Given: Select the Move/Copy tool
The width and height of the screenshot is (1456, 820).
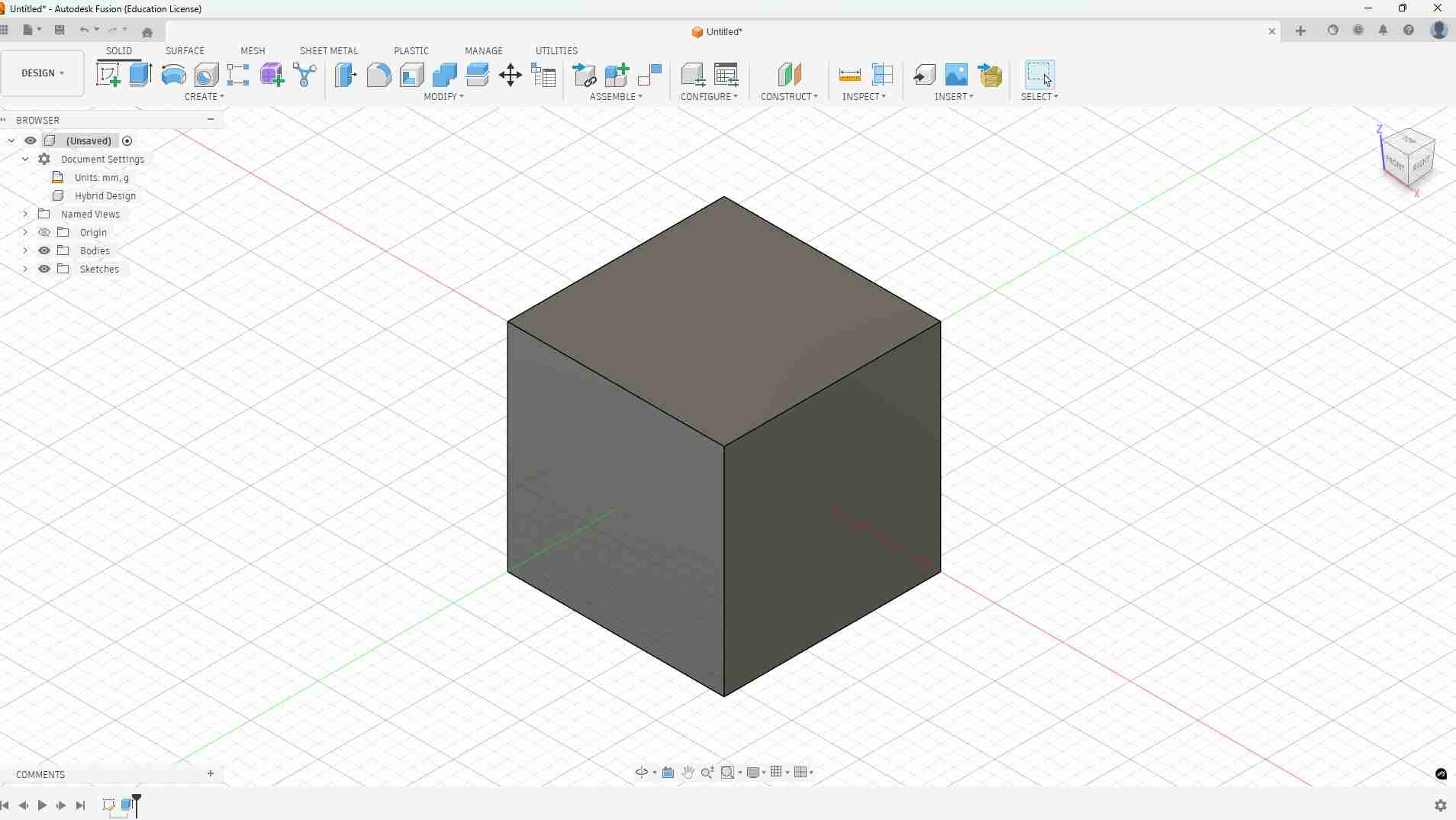Looking at the screenshot, I should coord(511,75).
